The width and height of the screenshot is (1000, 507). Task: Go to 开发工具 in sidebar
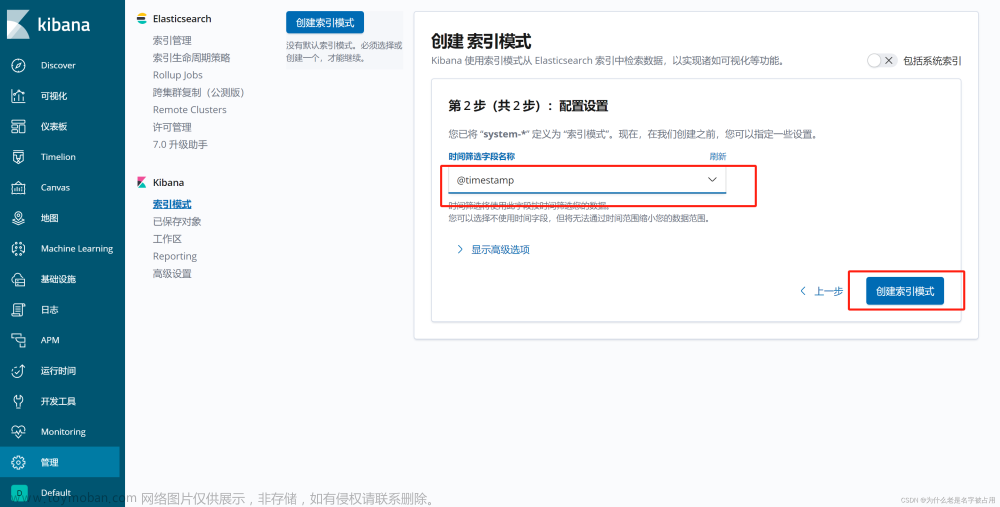click(58, 401)
